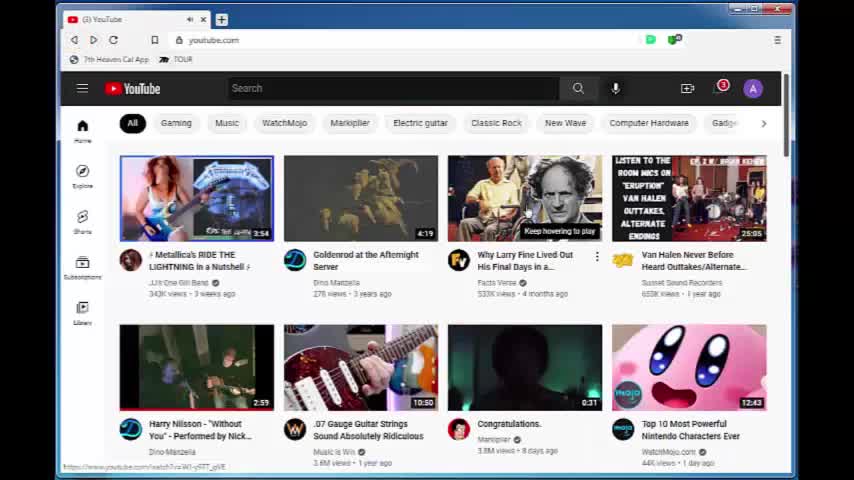Click the green shield extension icon
The width and height of the screenshot is (854, 480).
pos(674,39)
